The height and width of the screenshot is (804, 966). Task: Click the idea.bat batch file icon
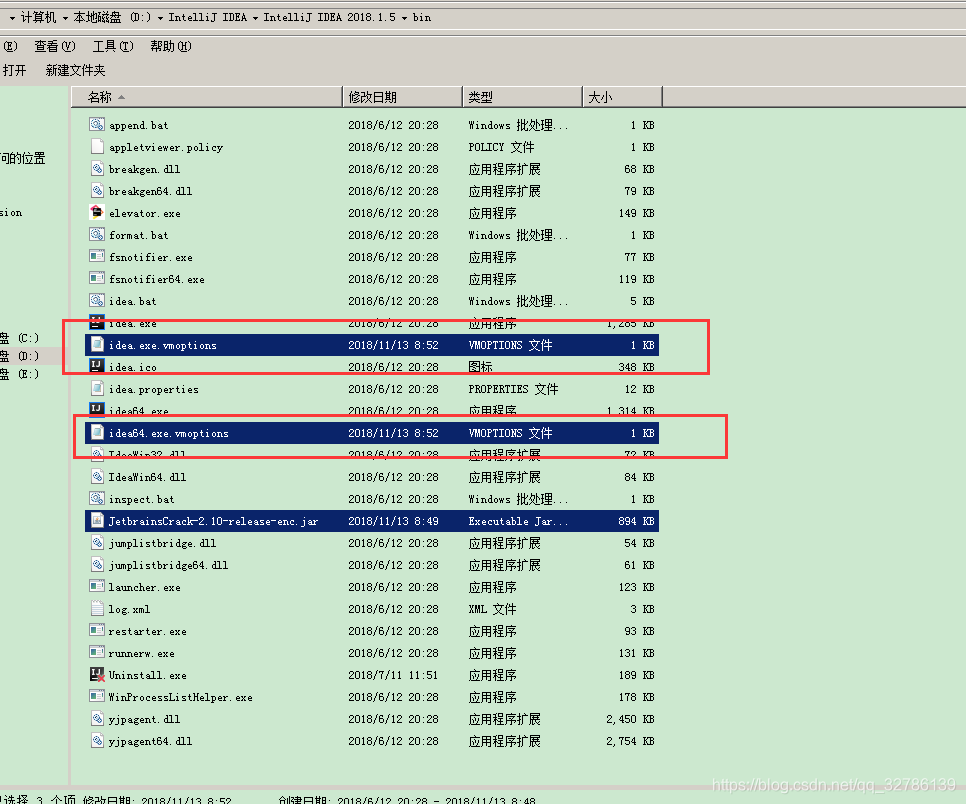[x=97, y=301]
